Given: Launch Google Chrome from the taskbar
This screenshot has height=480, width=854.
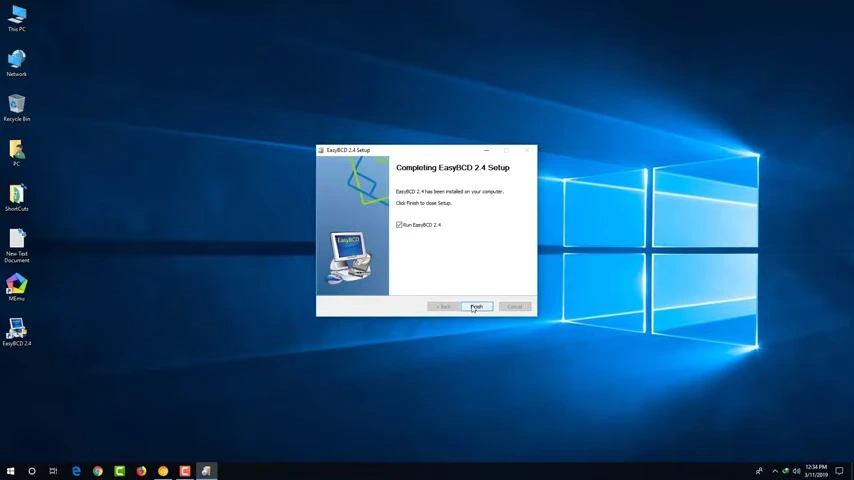Looking at the screenshot, I should tap(97, 471).
